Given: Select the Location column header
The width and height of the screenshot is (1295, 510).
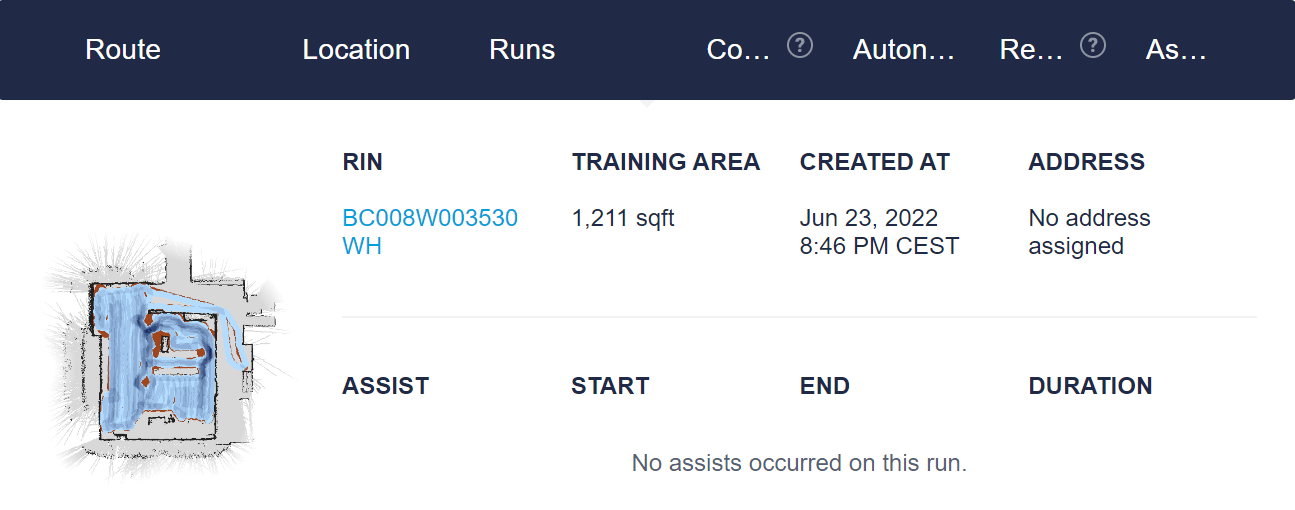Looking at the screenshot, I should (x=356, y=50).
